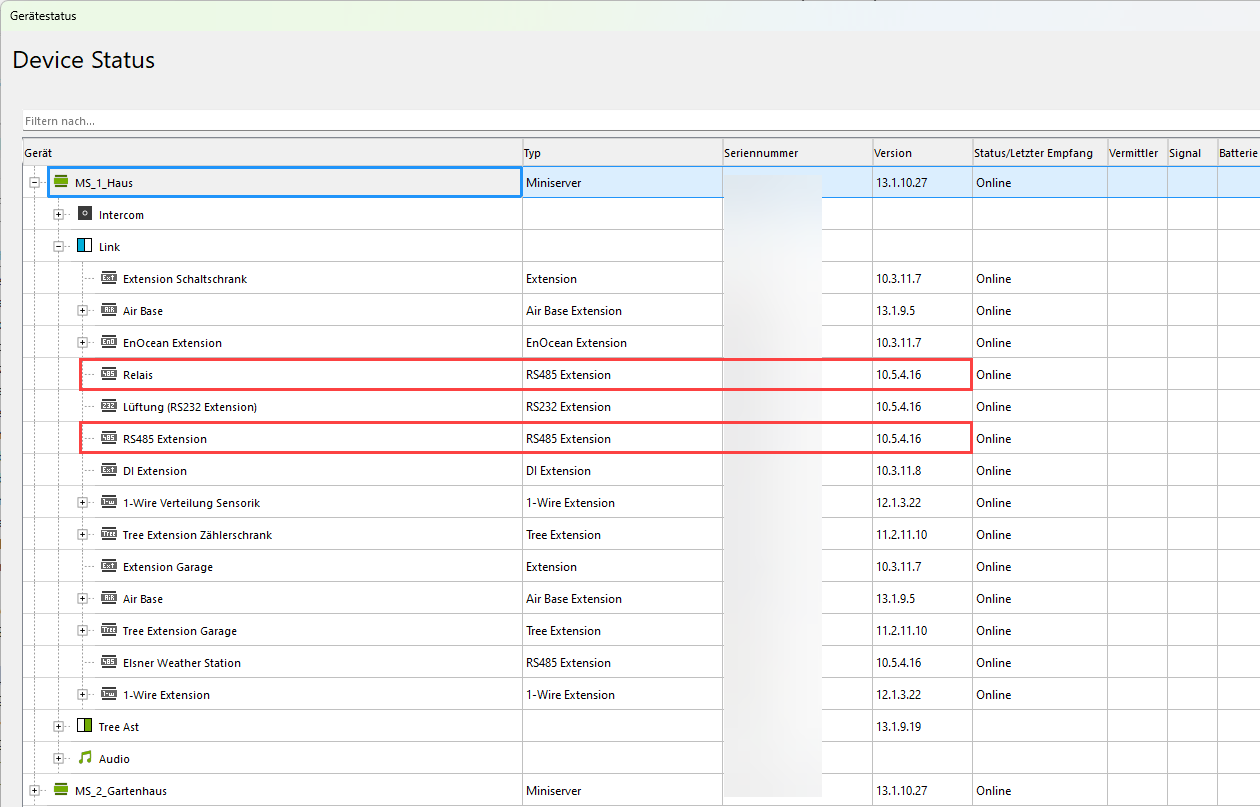The width and height of the screenshot is (1260, 807).
Task: Click the Filtern nach search field
Action: click(x=640, y=121)
